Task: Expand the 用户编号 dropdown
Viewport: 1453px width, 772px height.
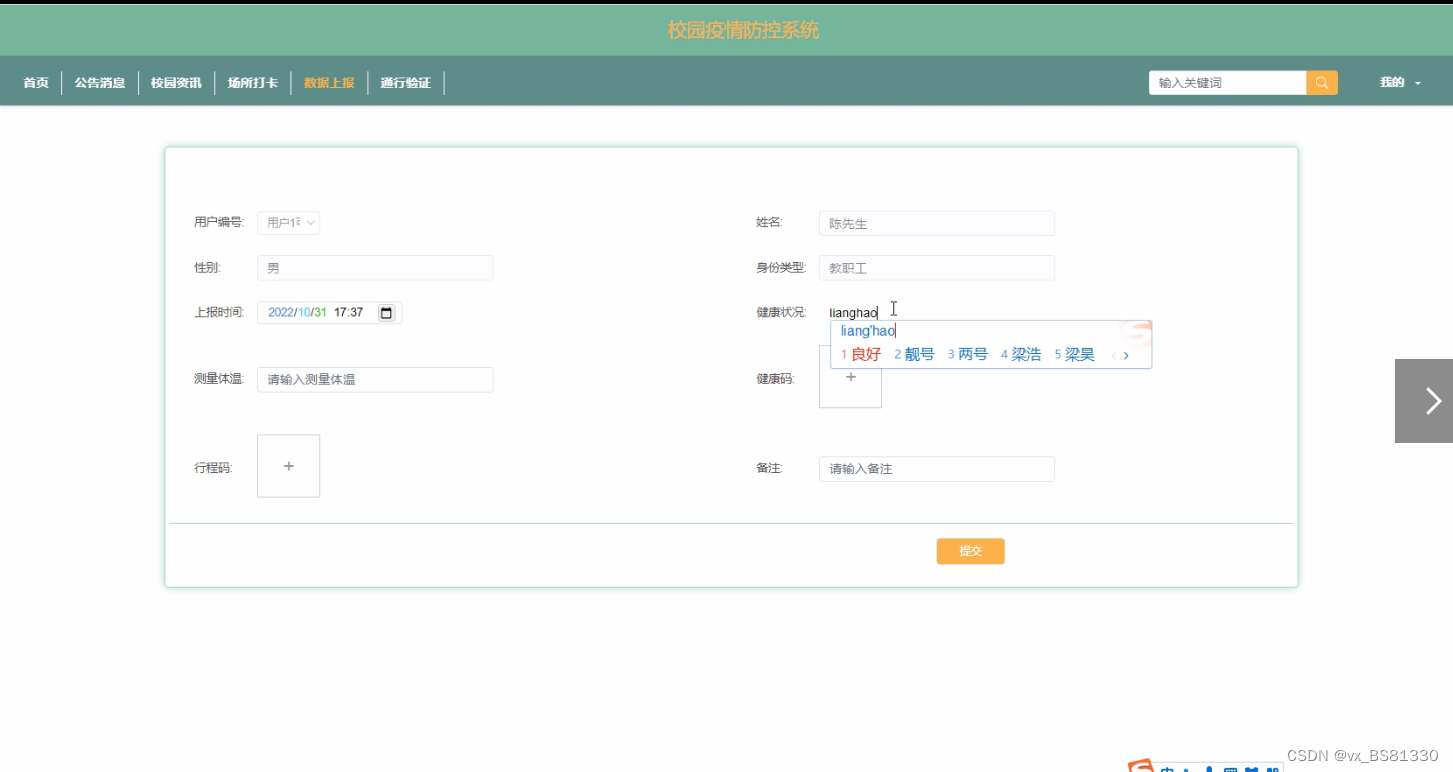Action: [x=288, y=223]
